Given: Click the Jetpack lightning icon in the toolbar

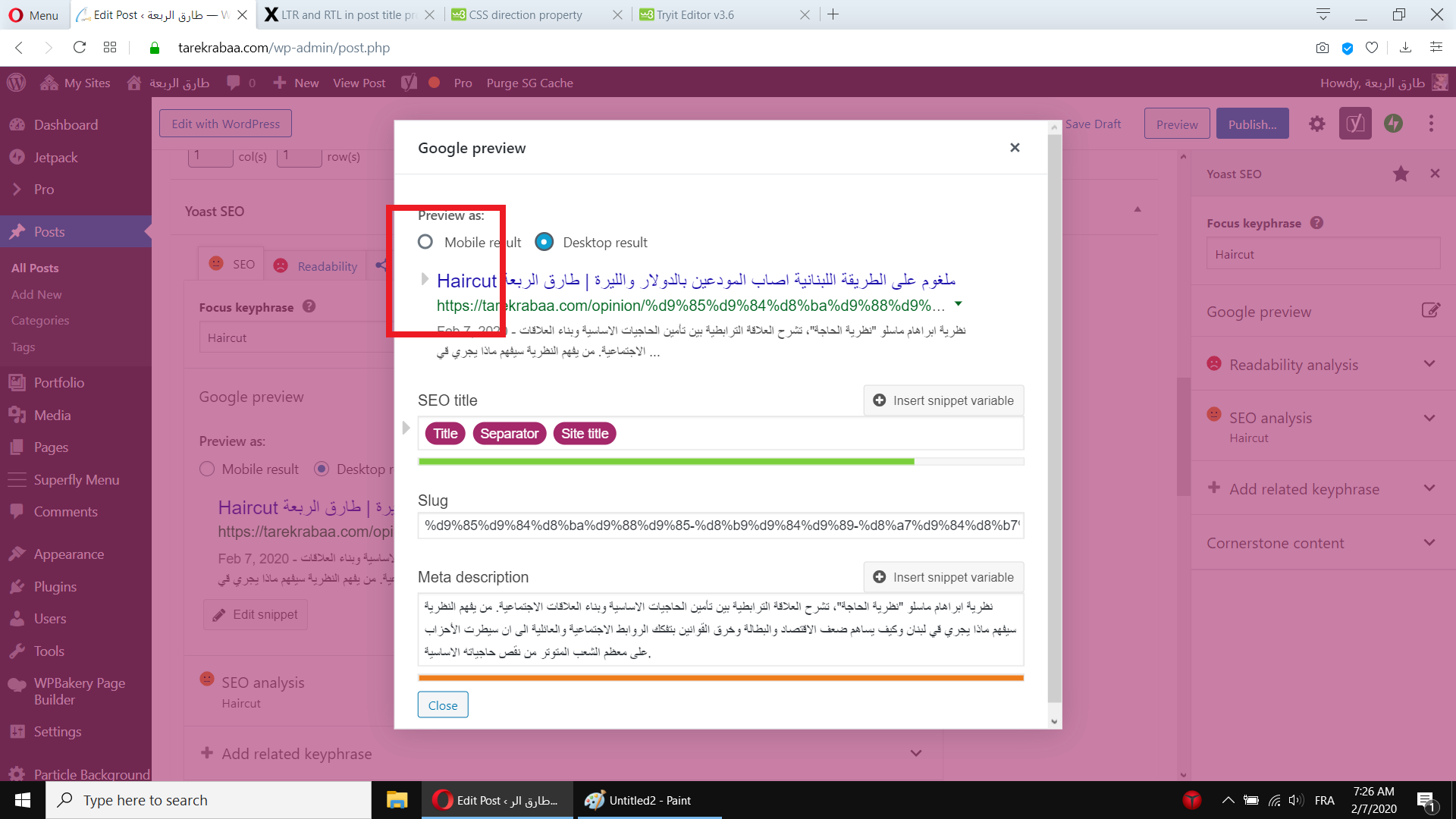Looking at the screenshot, I should [1393, 124].
